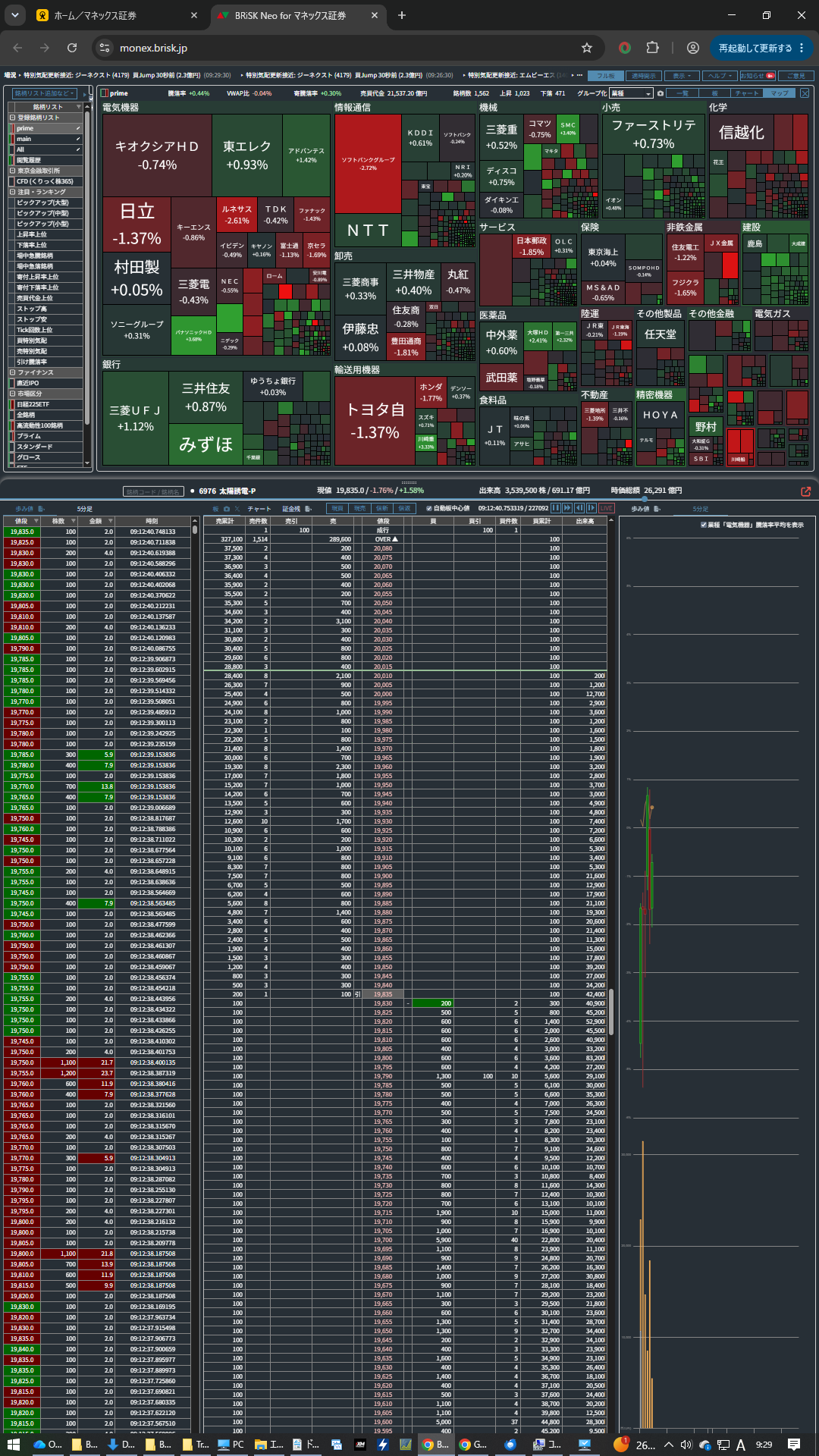Toggle 現値 button in order book toolbar

[x=337, y=508]
